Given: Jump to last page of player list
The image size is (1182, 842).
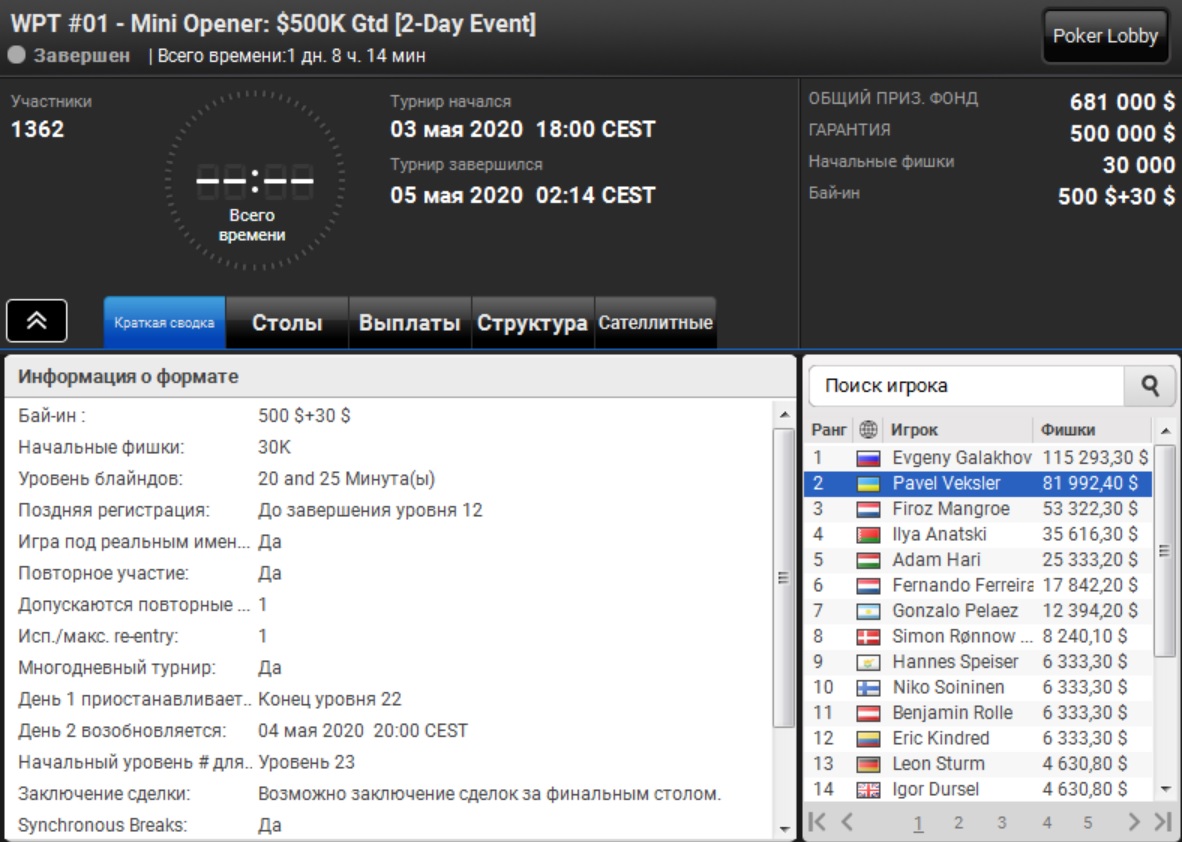Looking at the screenshot, I should click(x=1162, y=822).
